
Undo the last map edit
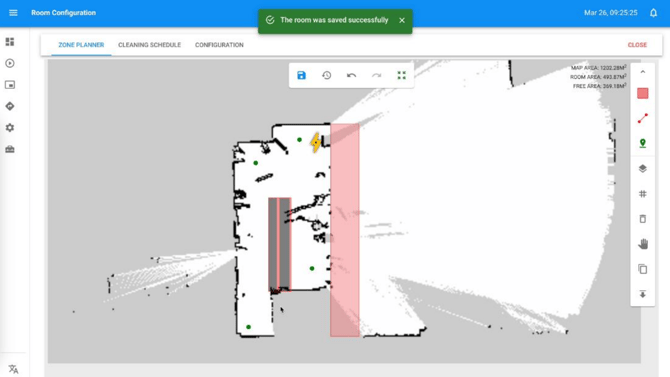click(351, 75)
